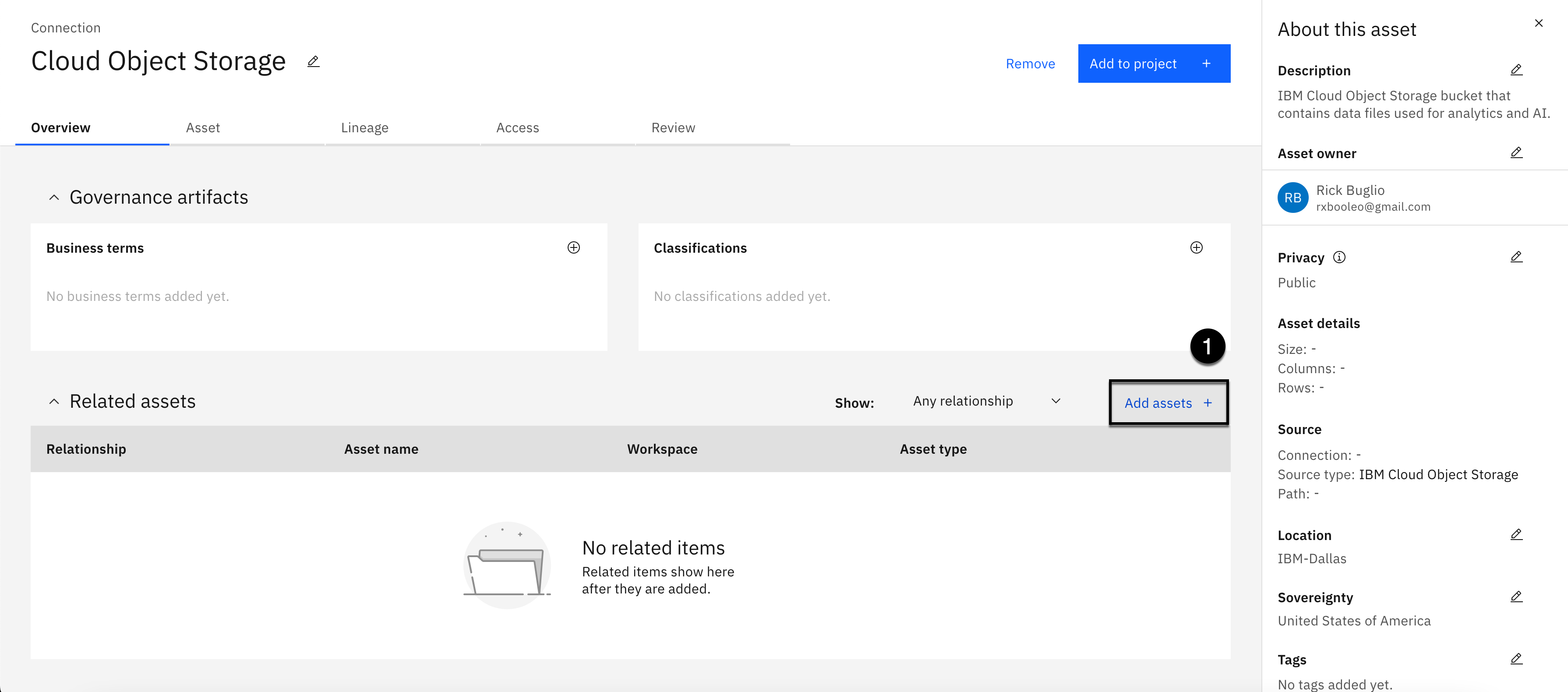
Task: Add a classification with plus icon
Action: (x=1196, y=247)
